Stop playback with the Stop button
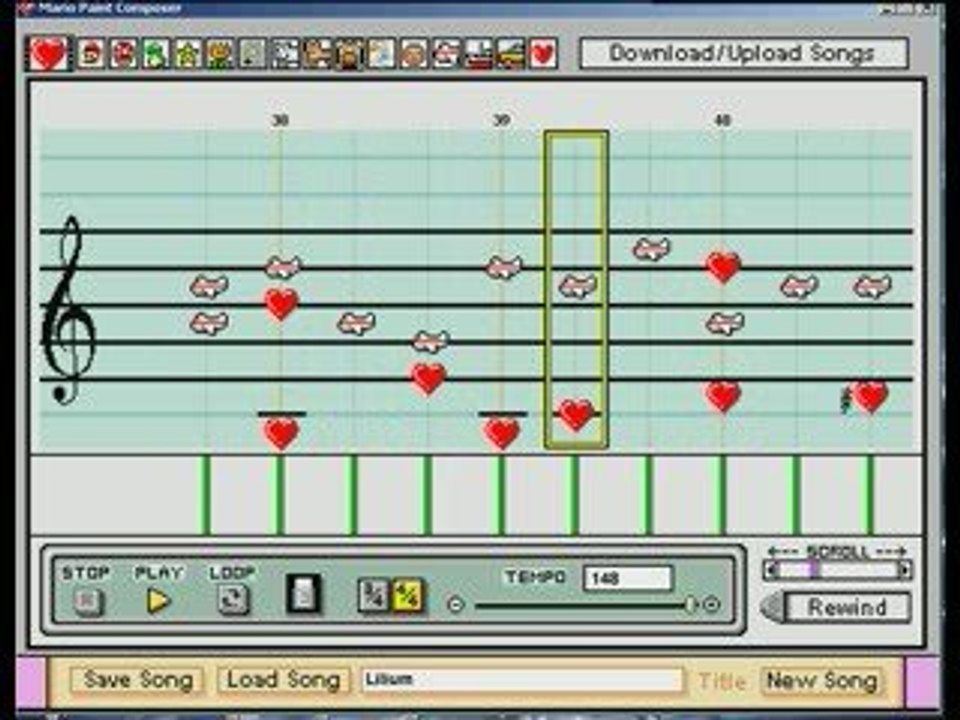960x720 pixels. pos(88,602)
